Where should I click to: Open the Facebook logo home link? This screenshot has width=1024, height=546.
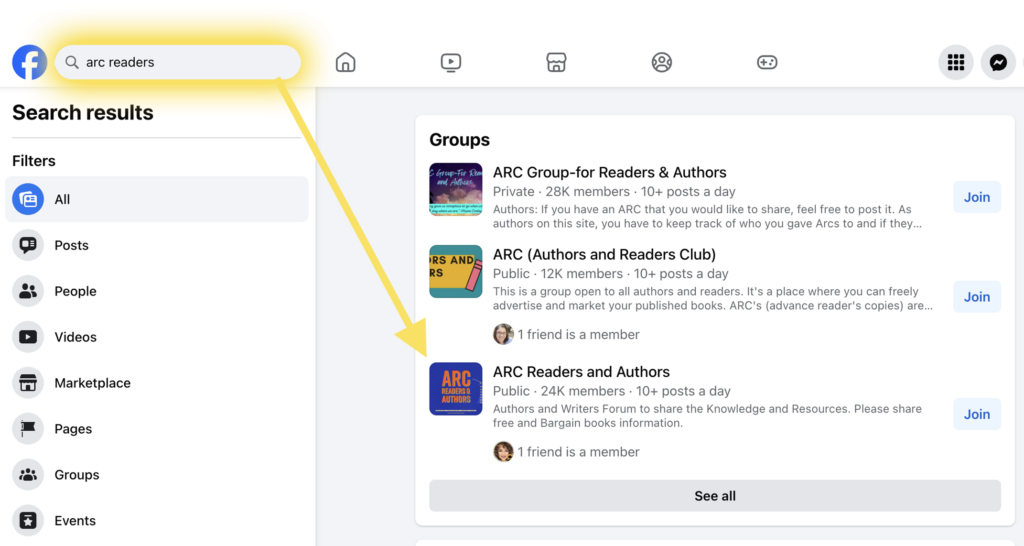[x=29, y=62]
